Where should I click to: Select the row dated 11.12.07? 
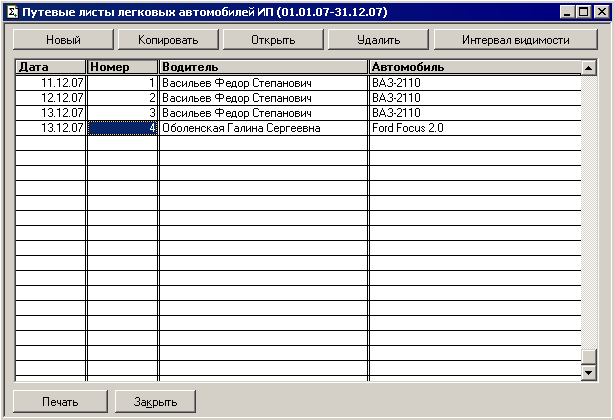click(x=50, y=83)
